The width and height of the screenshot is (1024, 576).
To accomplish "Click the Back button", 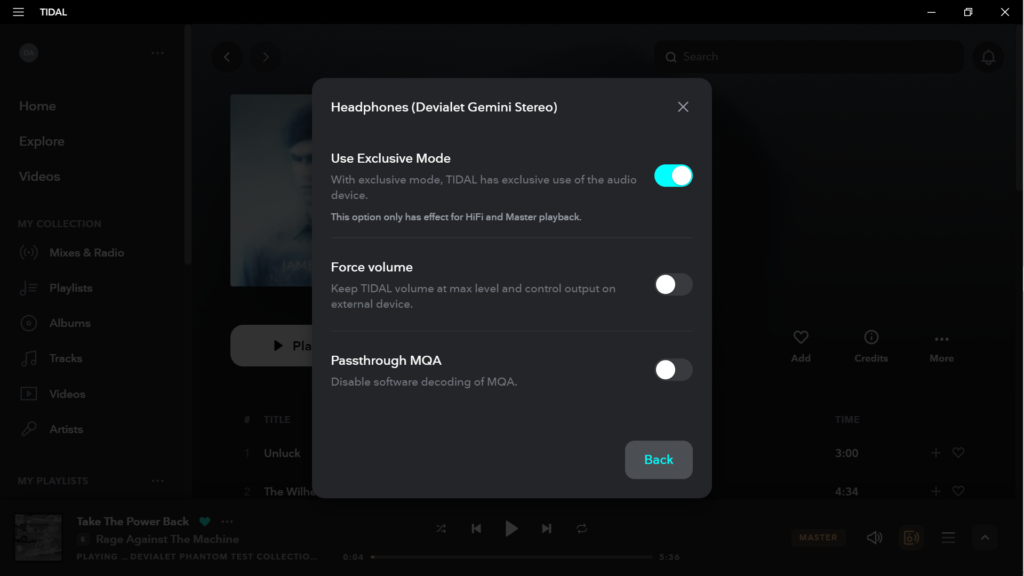I will [658, 460].
